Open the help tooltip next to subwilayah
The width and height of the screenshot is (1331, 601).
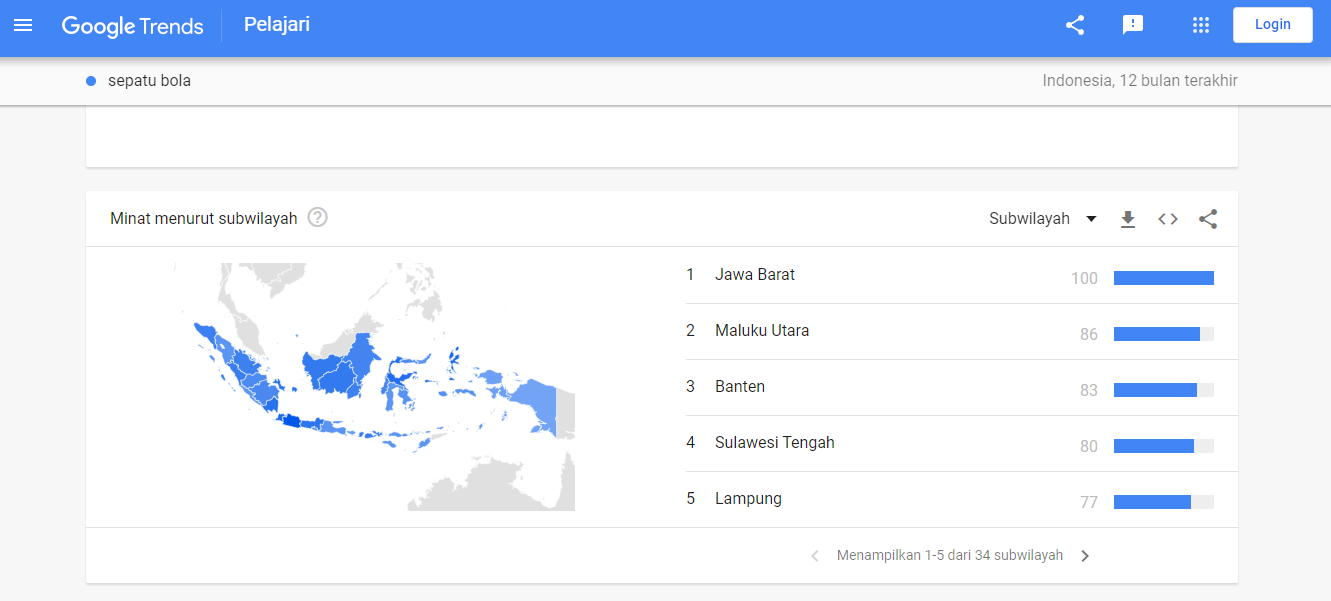tap(317, 217)
